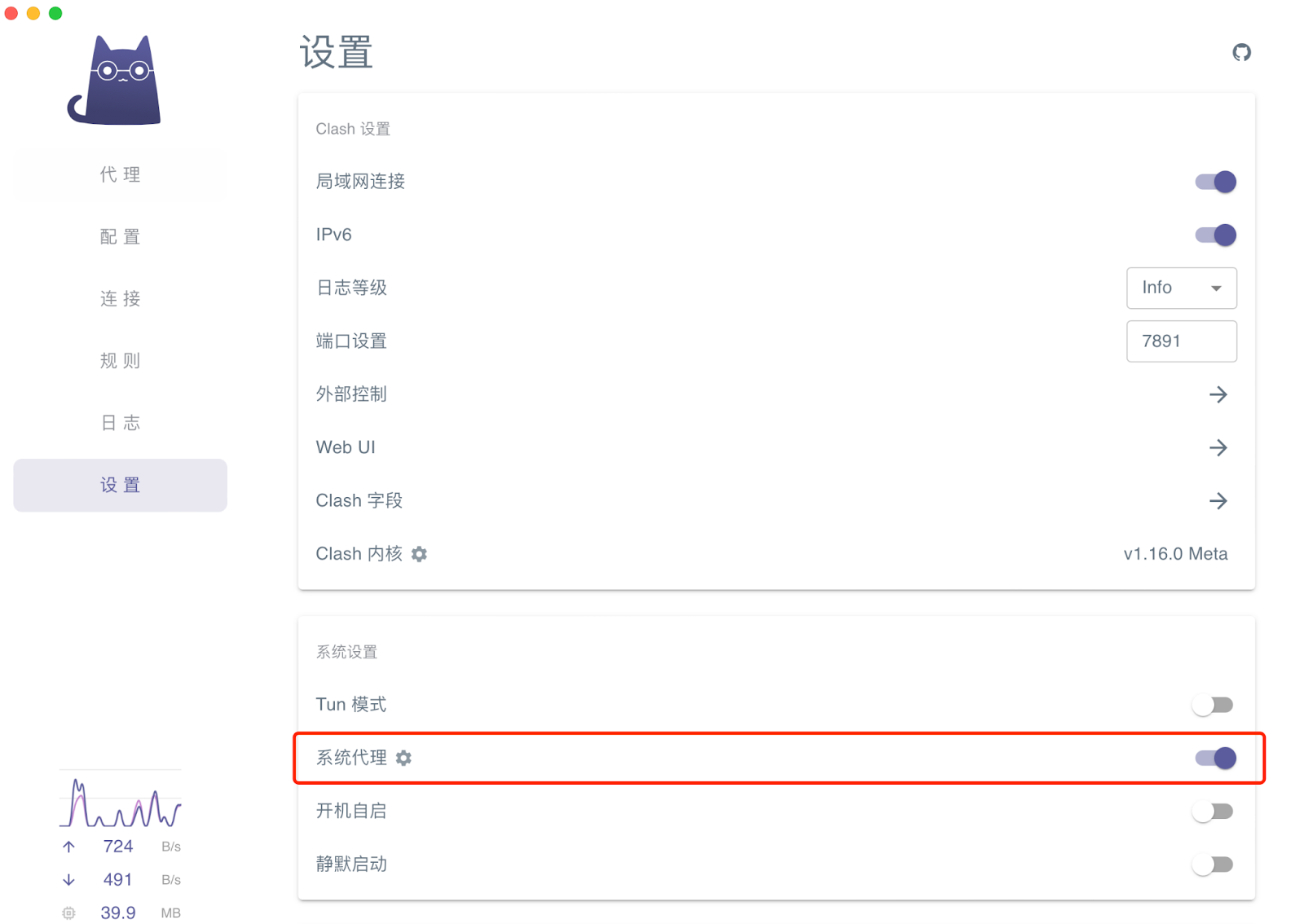The width and height of the screenshot is (1304, 924).
Task: Go to the 代理 page
Action: pyautogui.click(x=121, y=174)
